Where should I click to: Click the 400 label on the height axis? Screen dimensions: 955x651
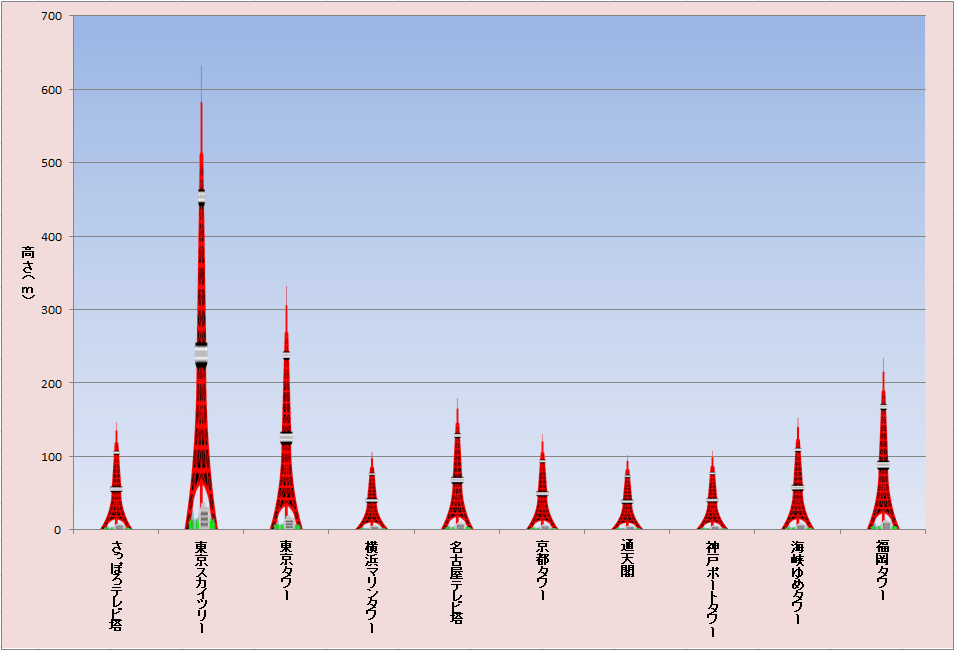[51, 237]
